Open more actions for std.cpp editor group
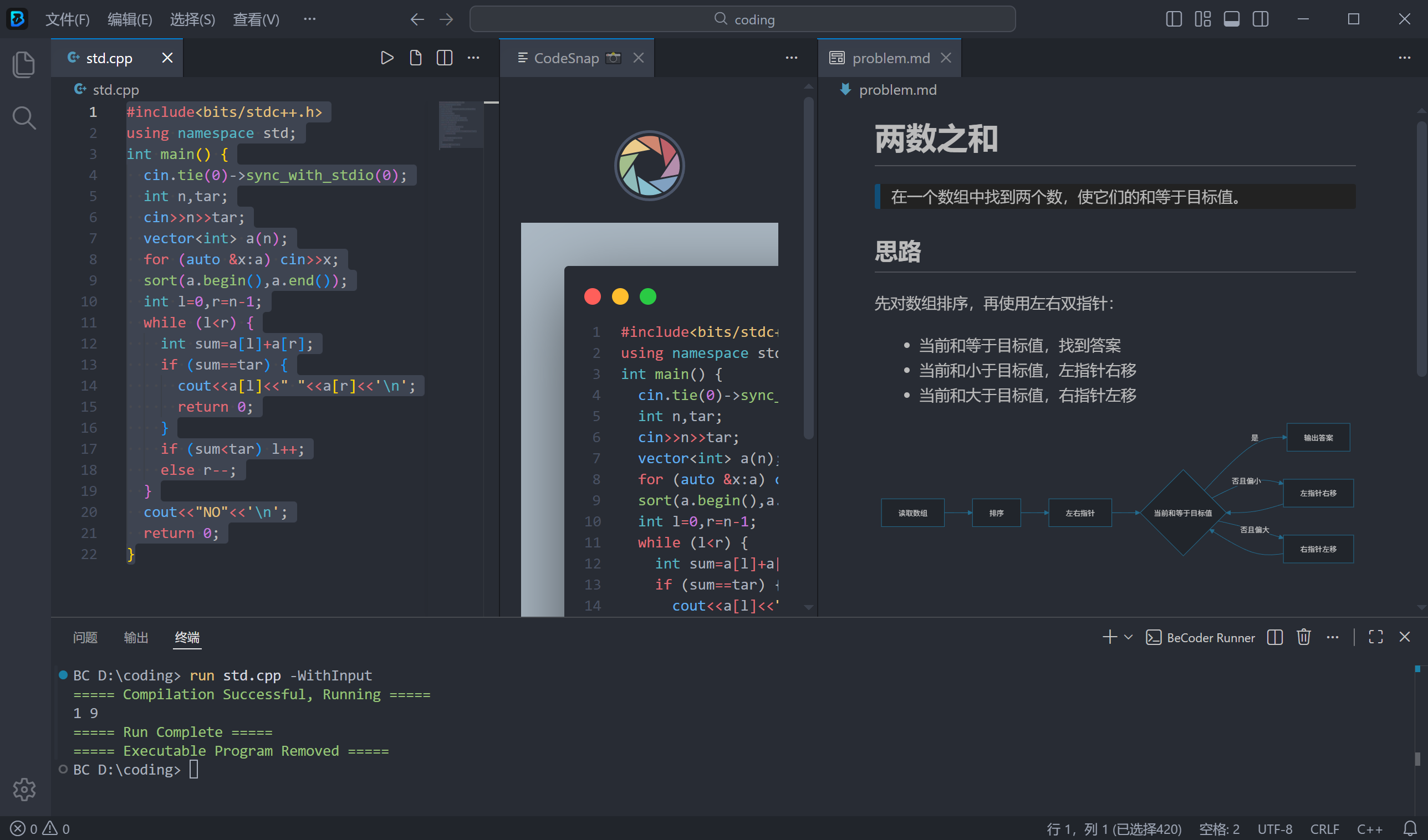Screen dimensions: 1428x840 [x=474, y=58]
